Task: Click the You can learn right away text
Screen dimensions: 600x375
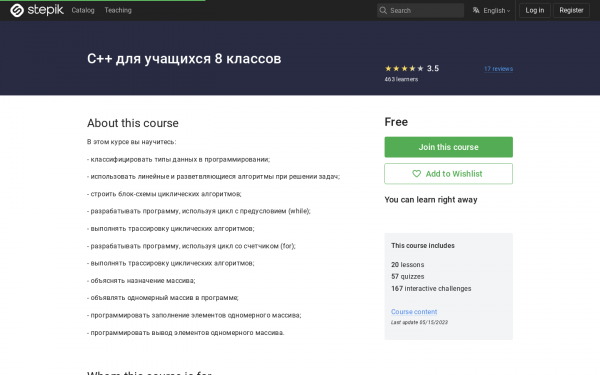Action: coord(431,200)
